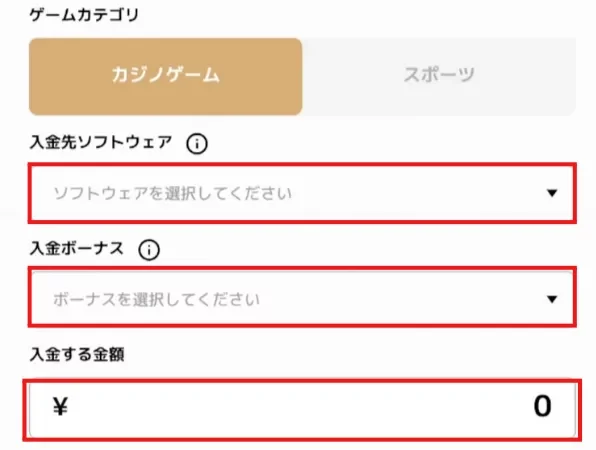Screen dimensions: 596x450
Task: Click ソフトウェアを選択してください placeholder text
Action: point(173,193)
